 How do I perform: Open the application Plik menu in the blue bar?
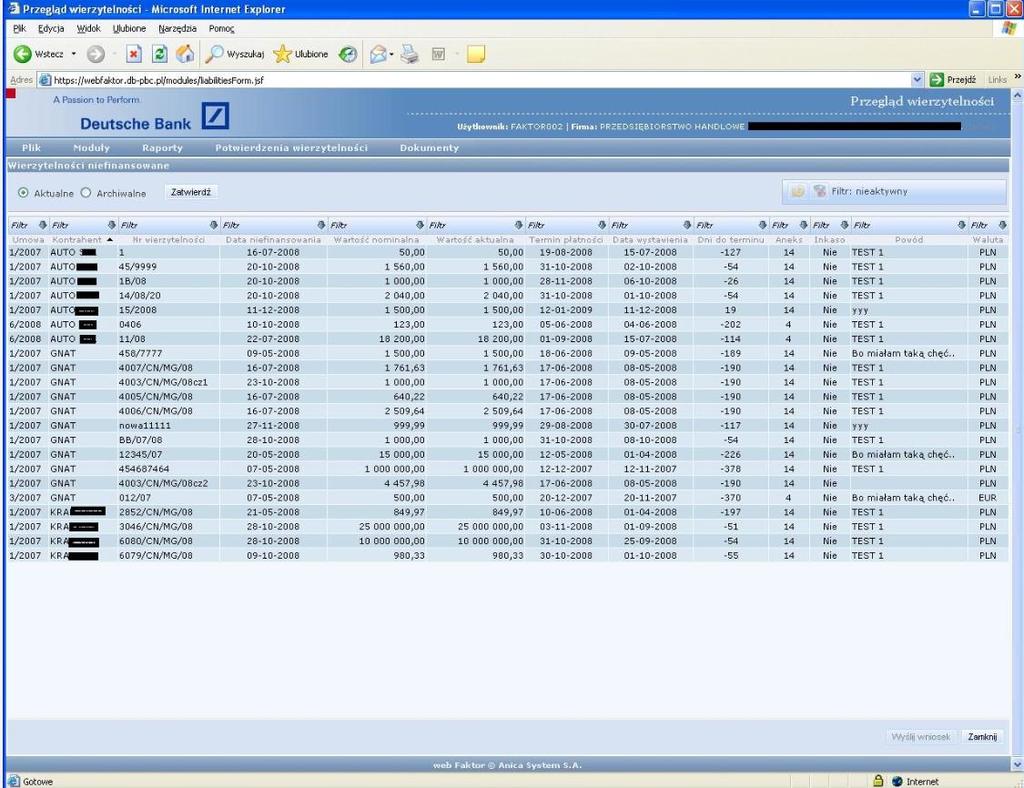pyautogui.click(x=31, y=148)
